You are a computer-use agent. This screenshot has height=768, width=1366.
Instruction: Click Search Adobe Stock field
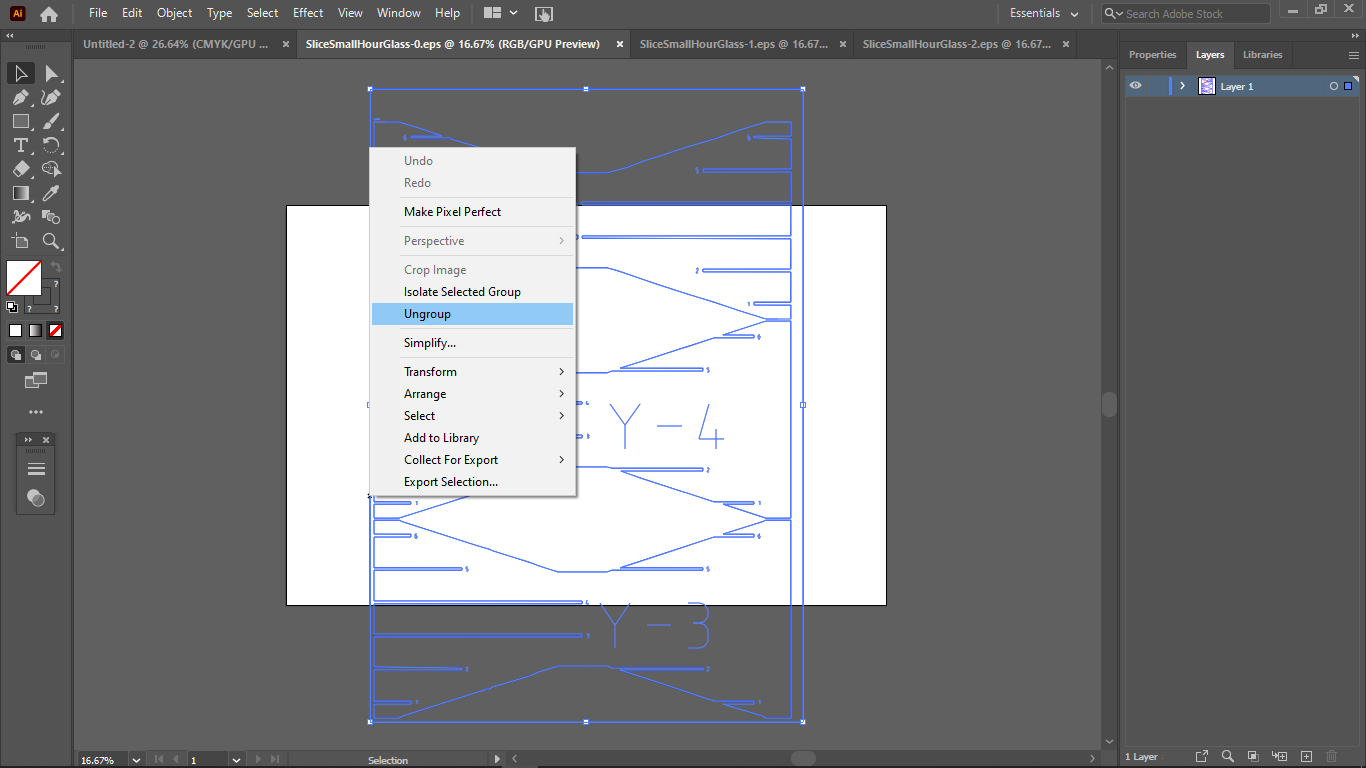pos(1186,14)
